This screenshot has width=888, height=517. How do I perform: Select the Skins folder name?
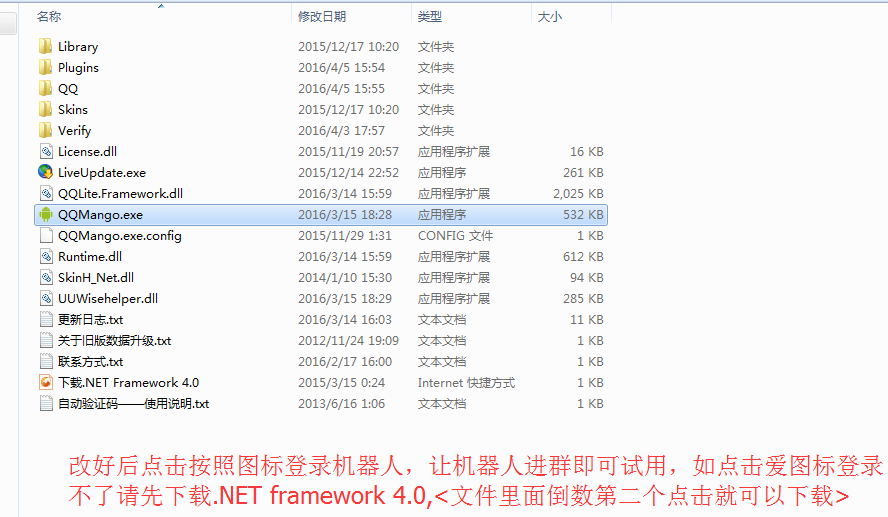(x=73, y=109)
